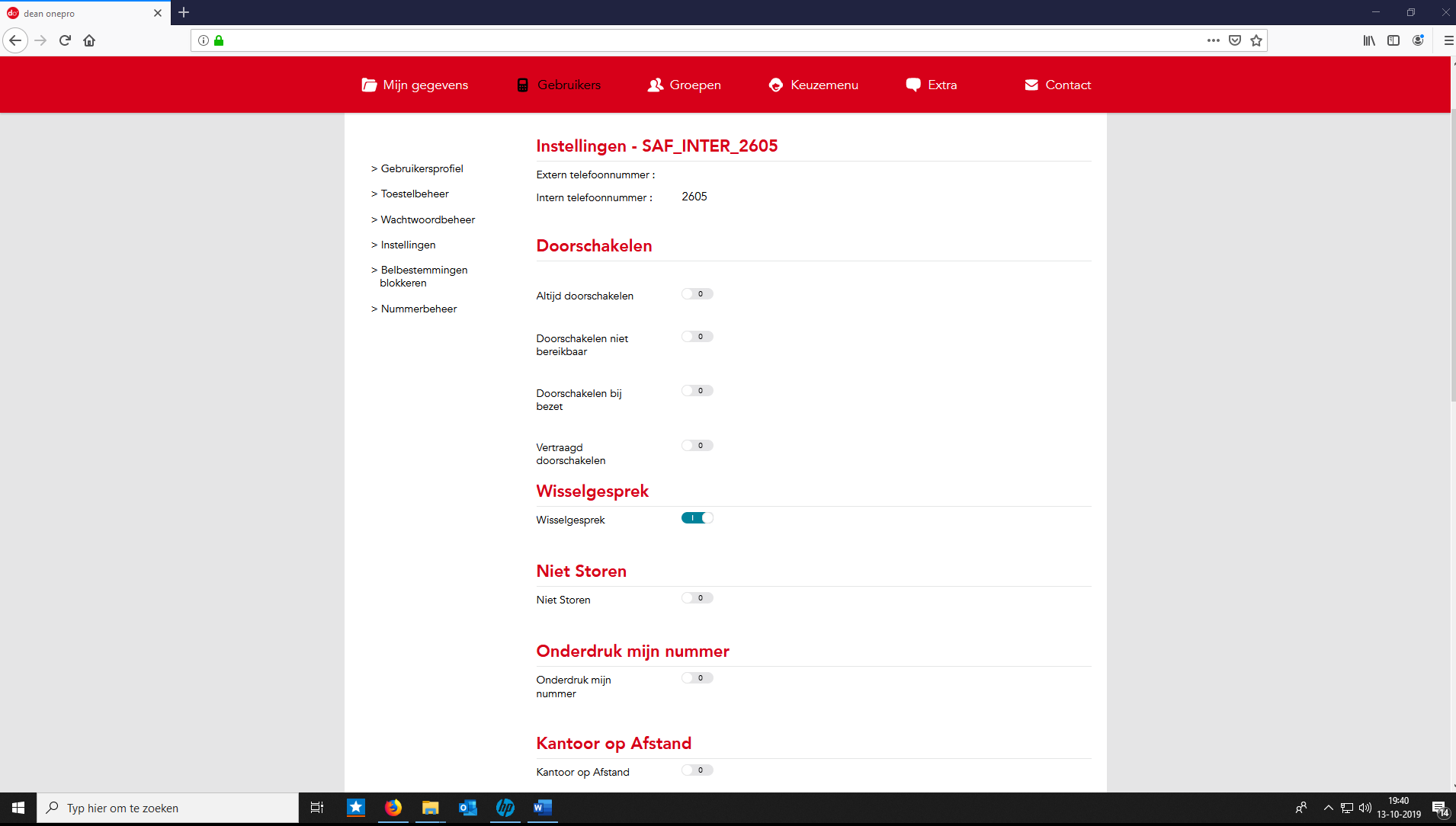Go back with the browser back arrow
Viewport: 1456px width, 826px height.
tap(15, 40)
